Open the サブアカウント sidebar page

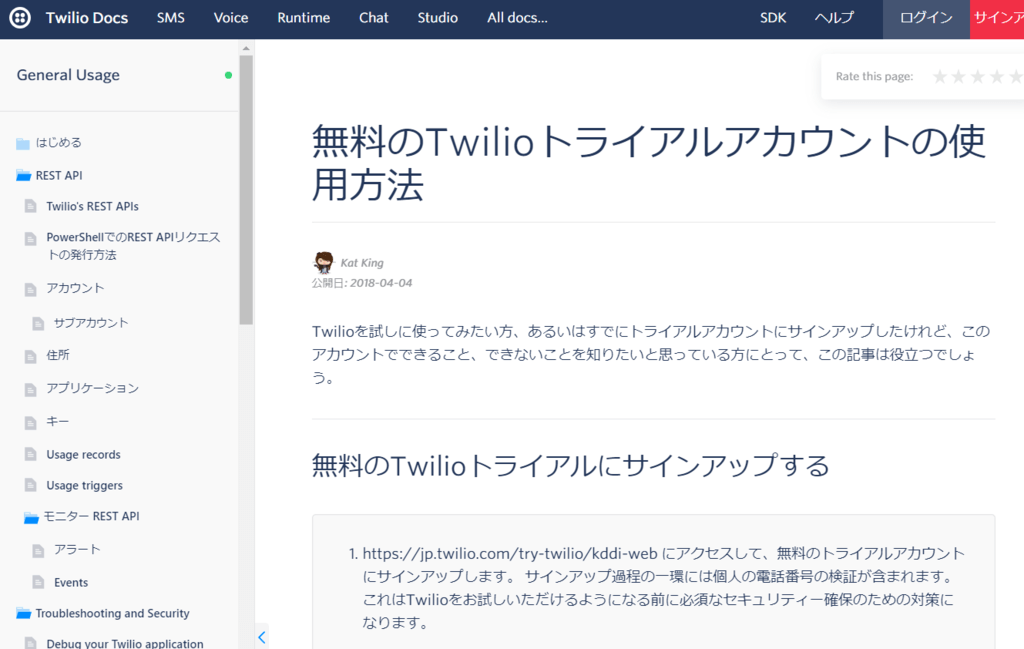[x=91, y=323]
